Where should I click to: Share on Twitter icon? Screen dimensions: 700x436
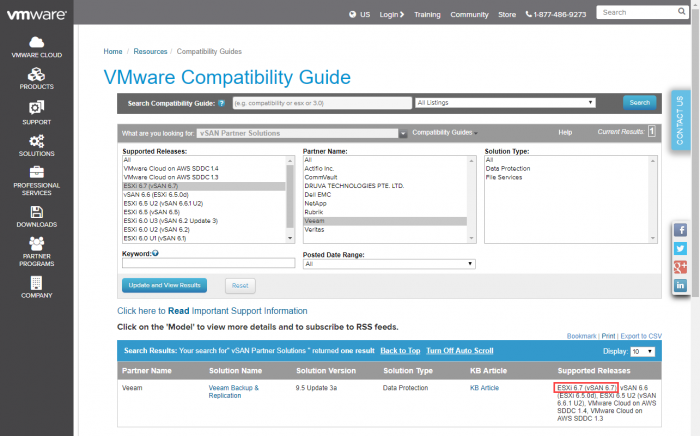pos(680,249)
